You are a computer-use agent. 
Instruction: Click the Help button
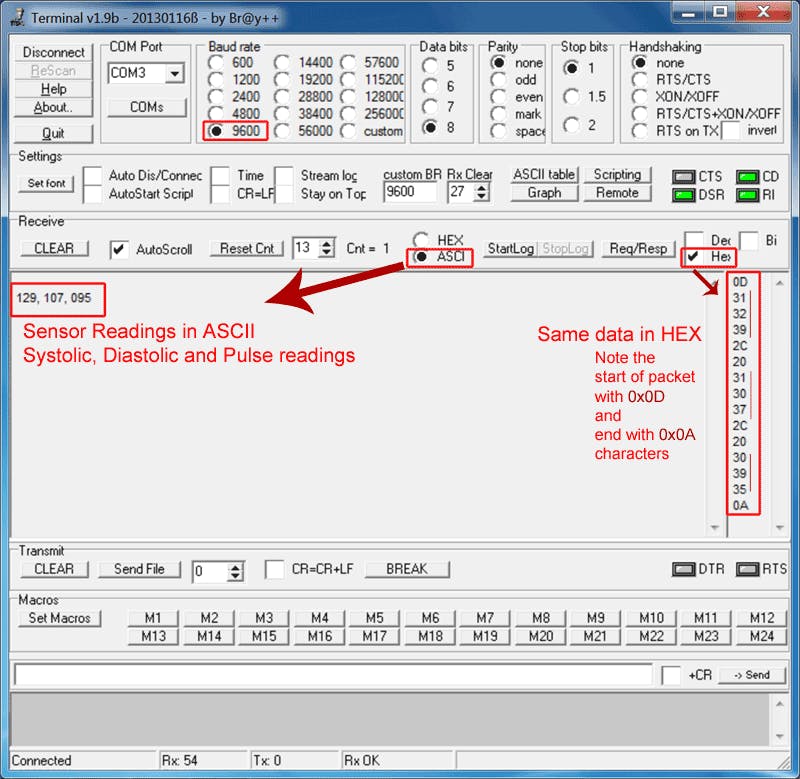54,89
